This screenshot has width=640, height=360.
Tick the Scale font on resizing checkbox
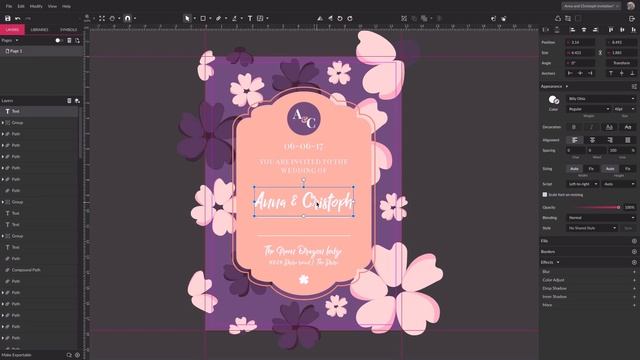544,195
